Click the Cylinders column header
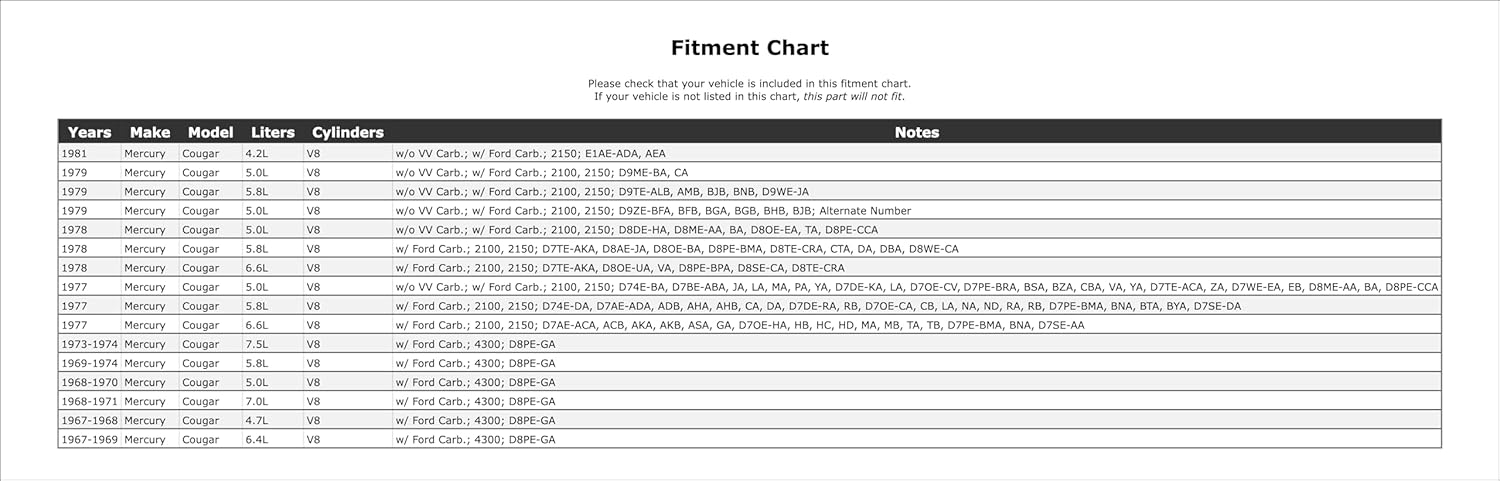Screen dimensions: 1500x481 click(347, 132)
